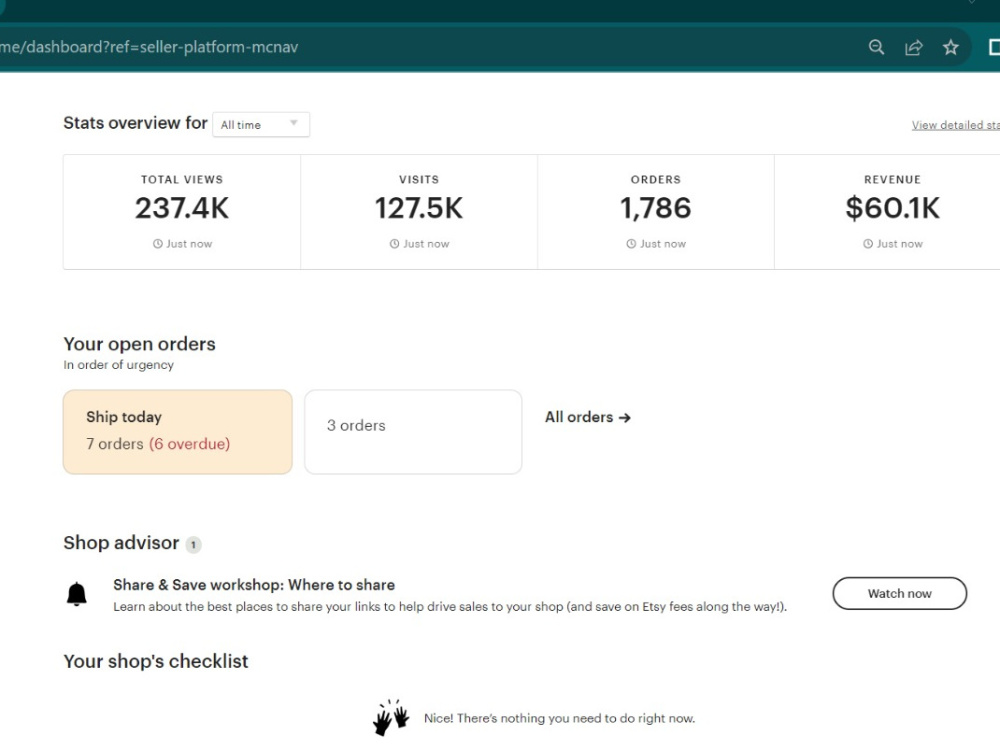The width and height of the screenshot is (1000, 750).
Task: Click the '(6 overdue)' text
Action: (189, 444)
